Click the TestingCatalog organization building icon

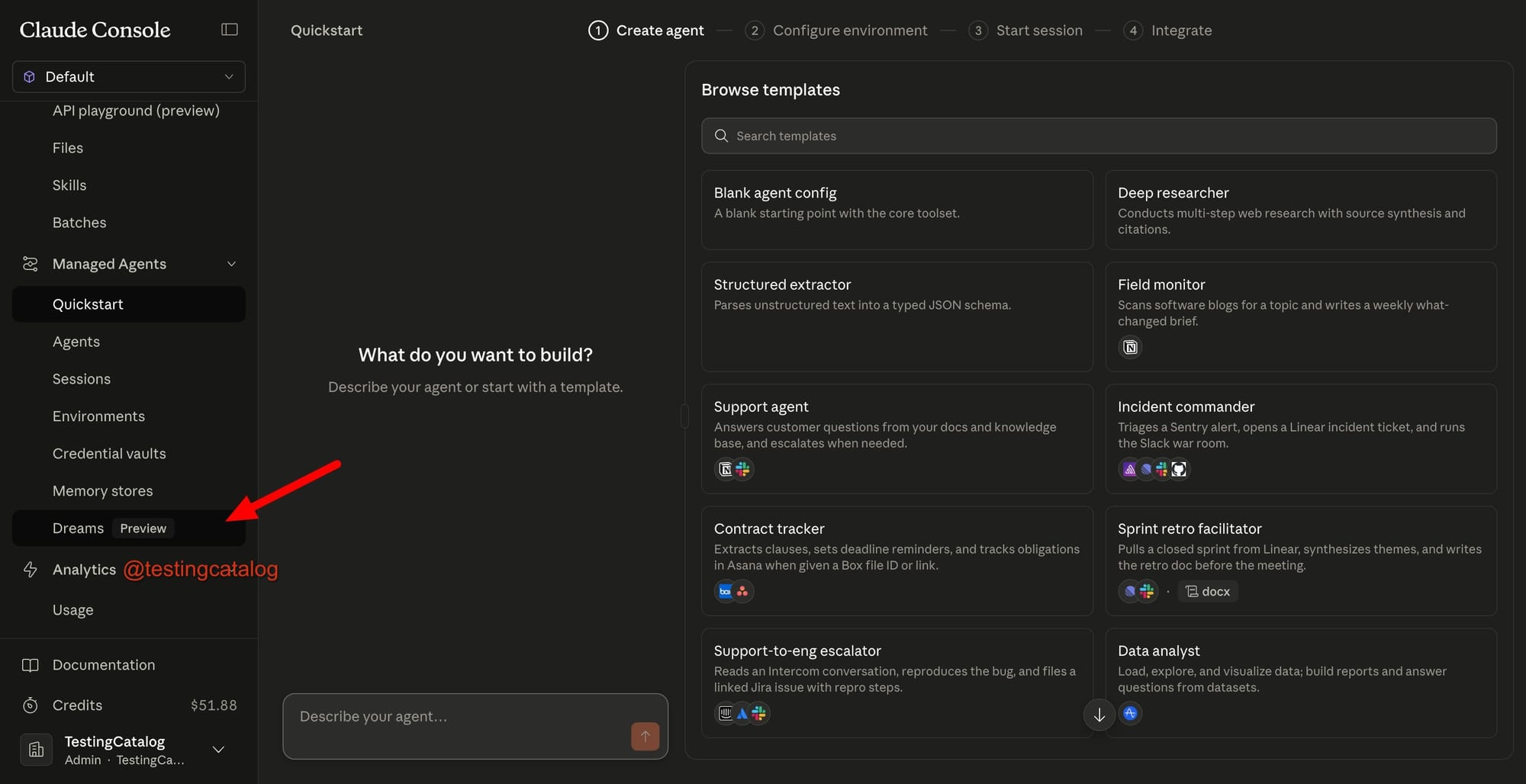coord(37,750)
